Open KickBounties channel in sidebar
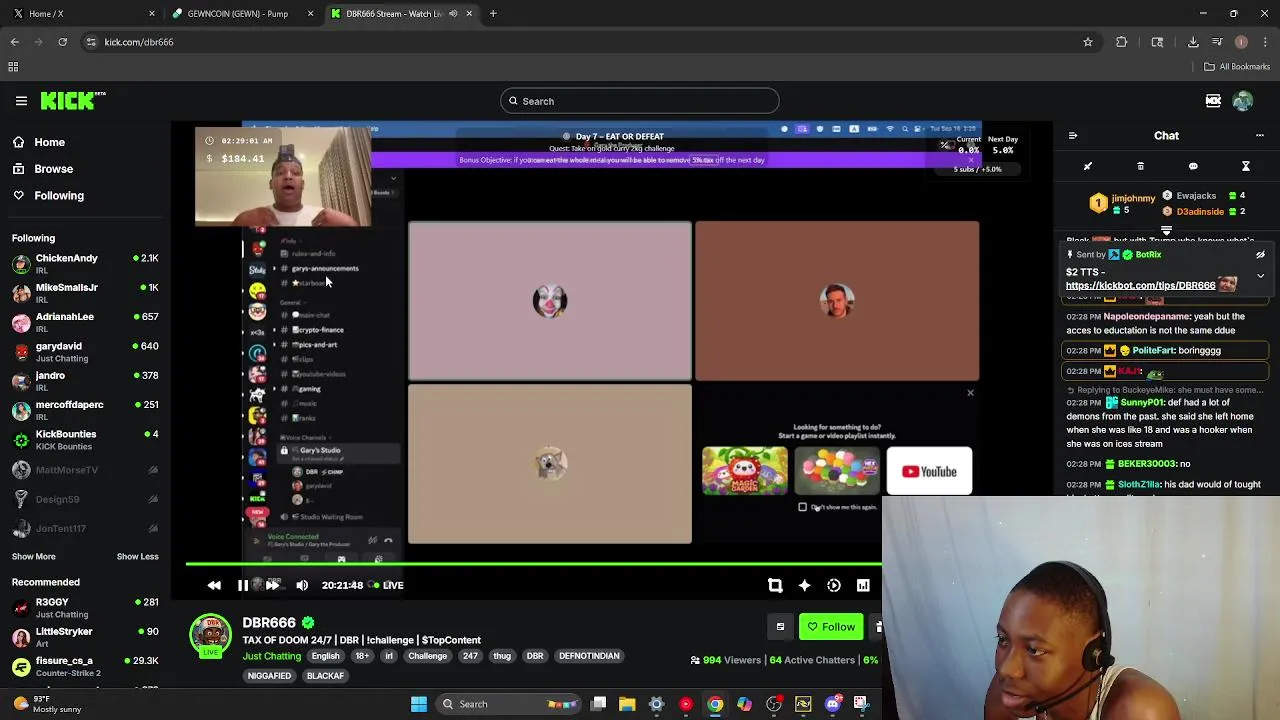 [85, 440]
